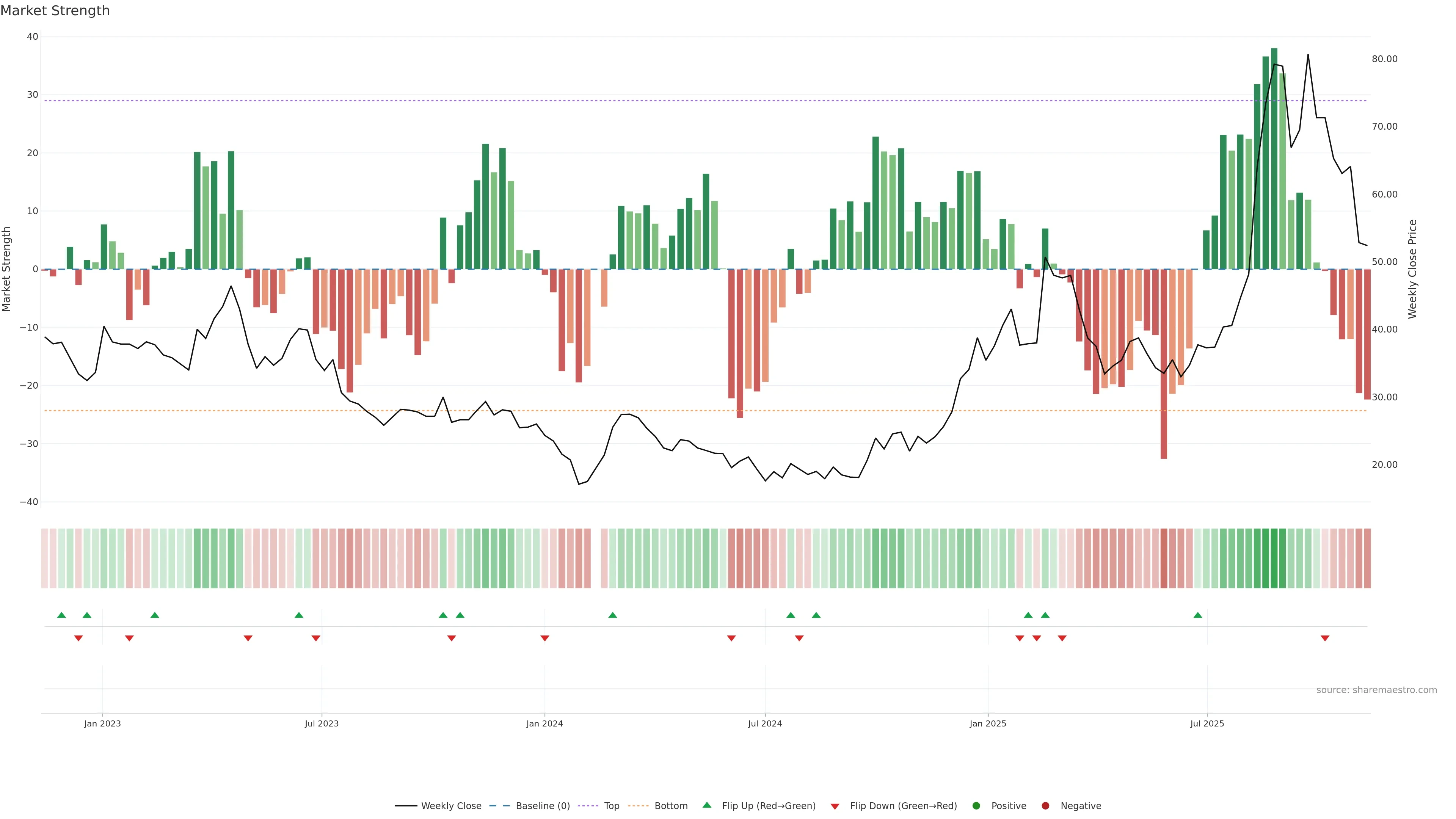
Task: Click the tallest dark green strength bar
Action: [1274, 158]
